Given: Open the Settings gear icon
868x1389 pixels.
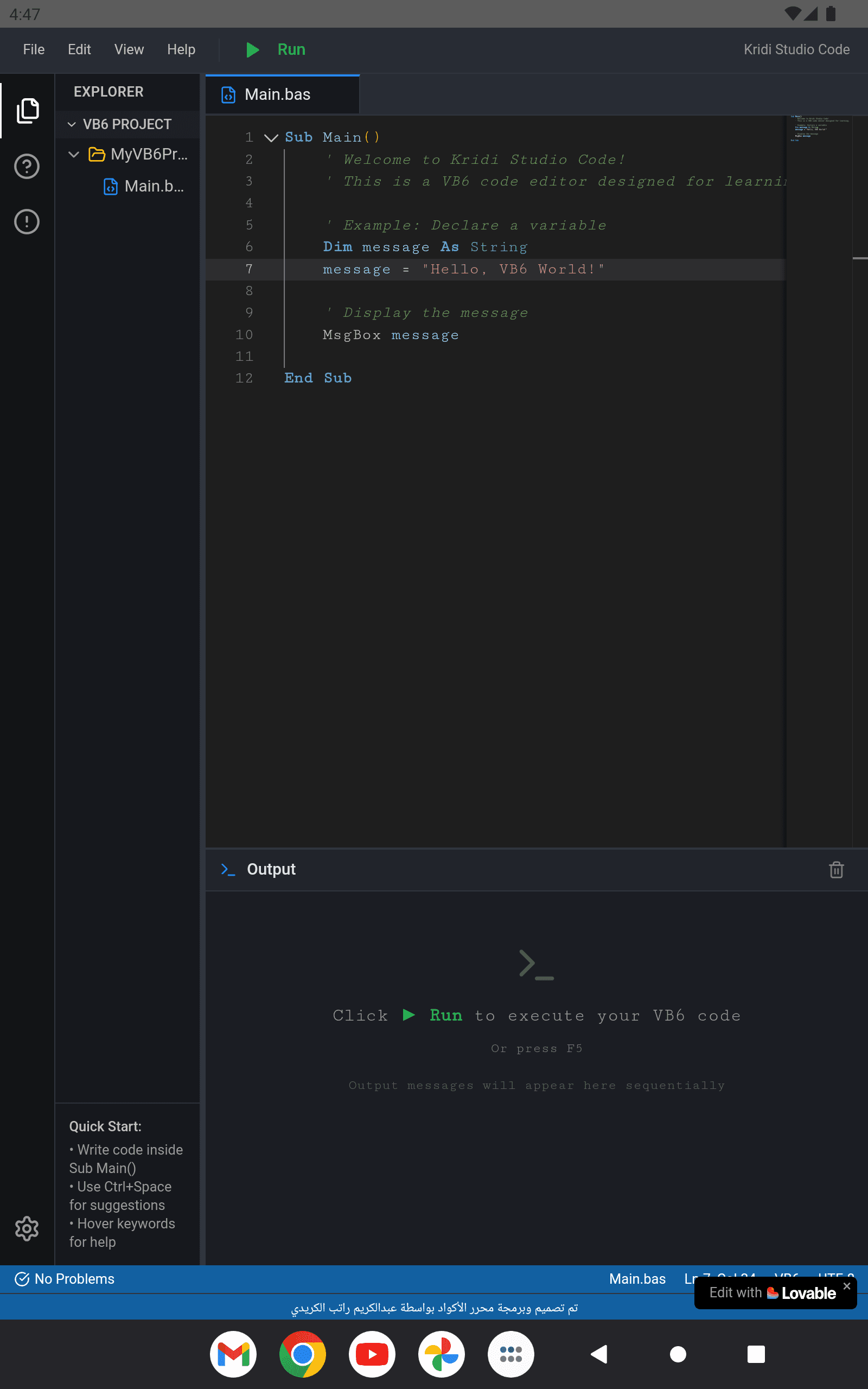Looking at the screenshot, I should tap(27, 1228).
